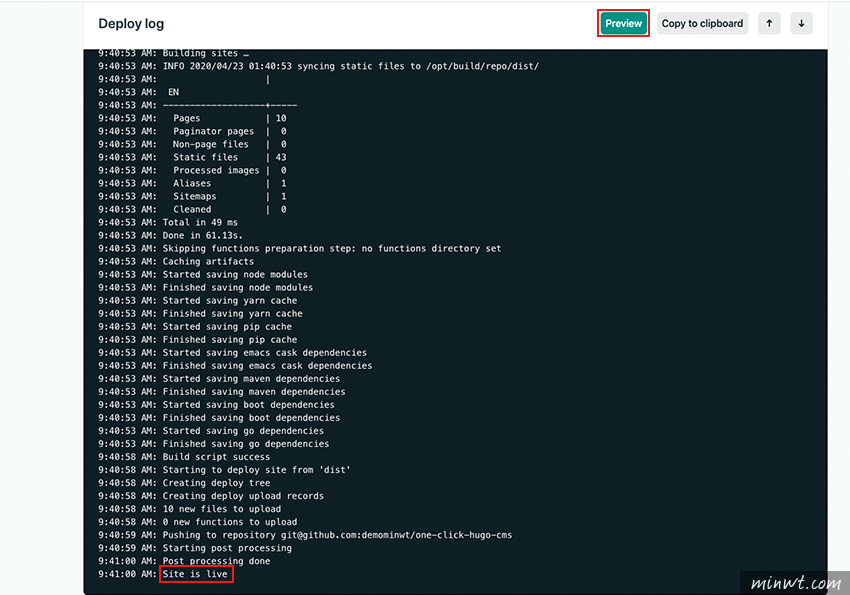Select "Starting to deploy site from 'dist'" line

point(224,470)
